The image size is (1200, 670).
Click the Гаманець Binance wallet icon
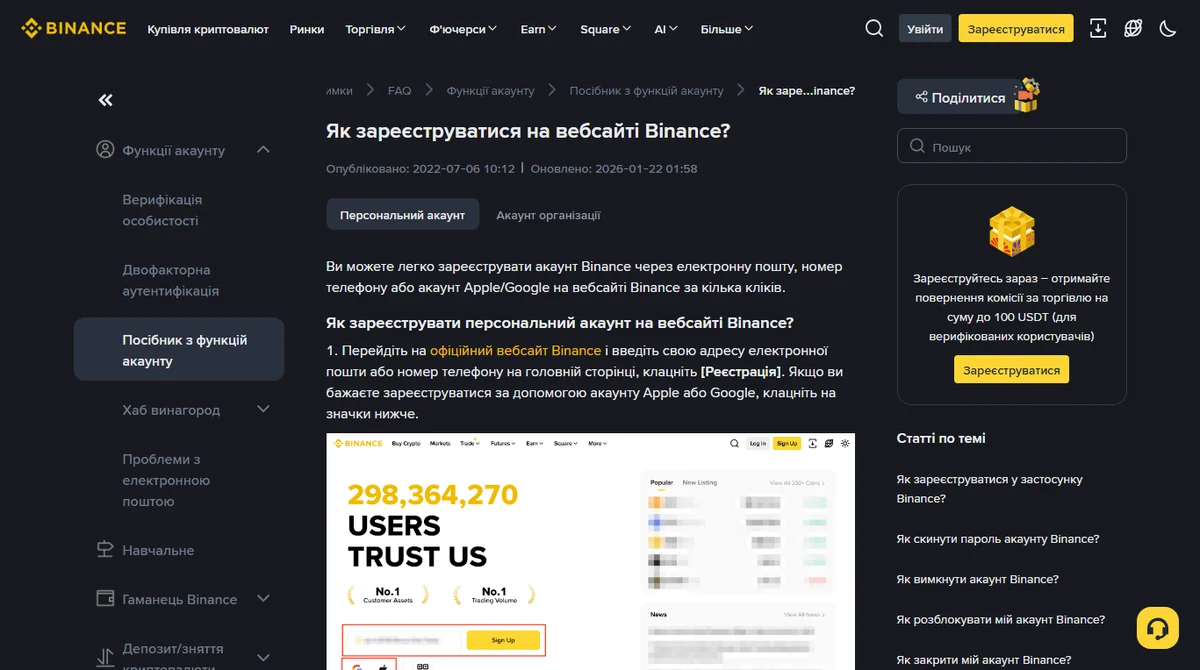coord(105,599)
